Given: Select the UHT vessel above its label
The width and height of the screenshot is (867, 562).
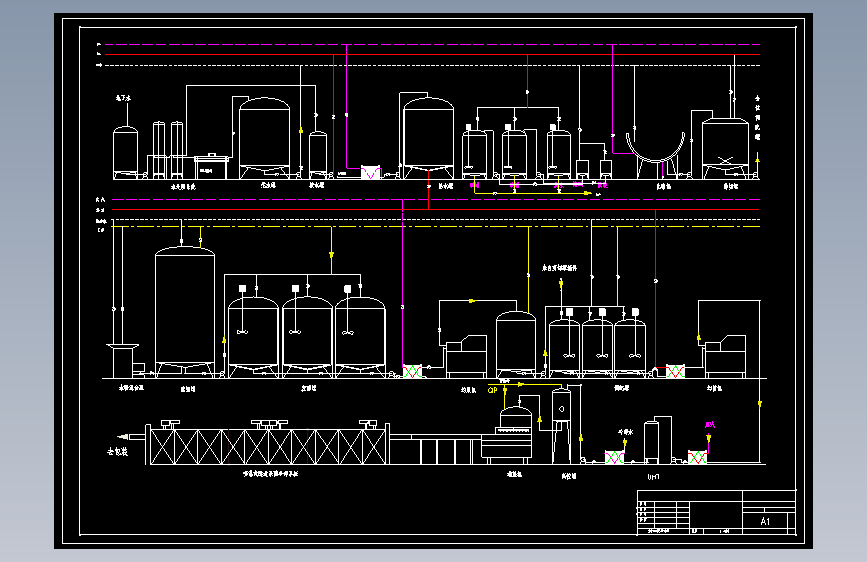Looking at the screenshot, I should 651,441.
